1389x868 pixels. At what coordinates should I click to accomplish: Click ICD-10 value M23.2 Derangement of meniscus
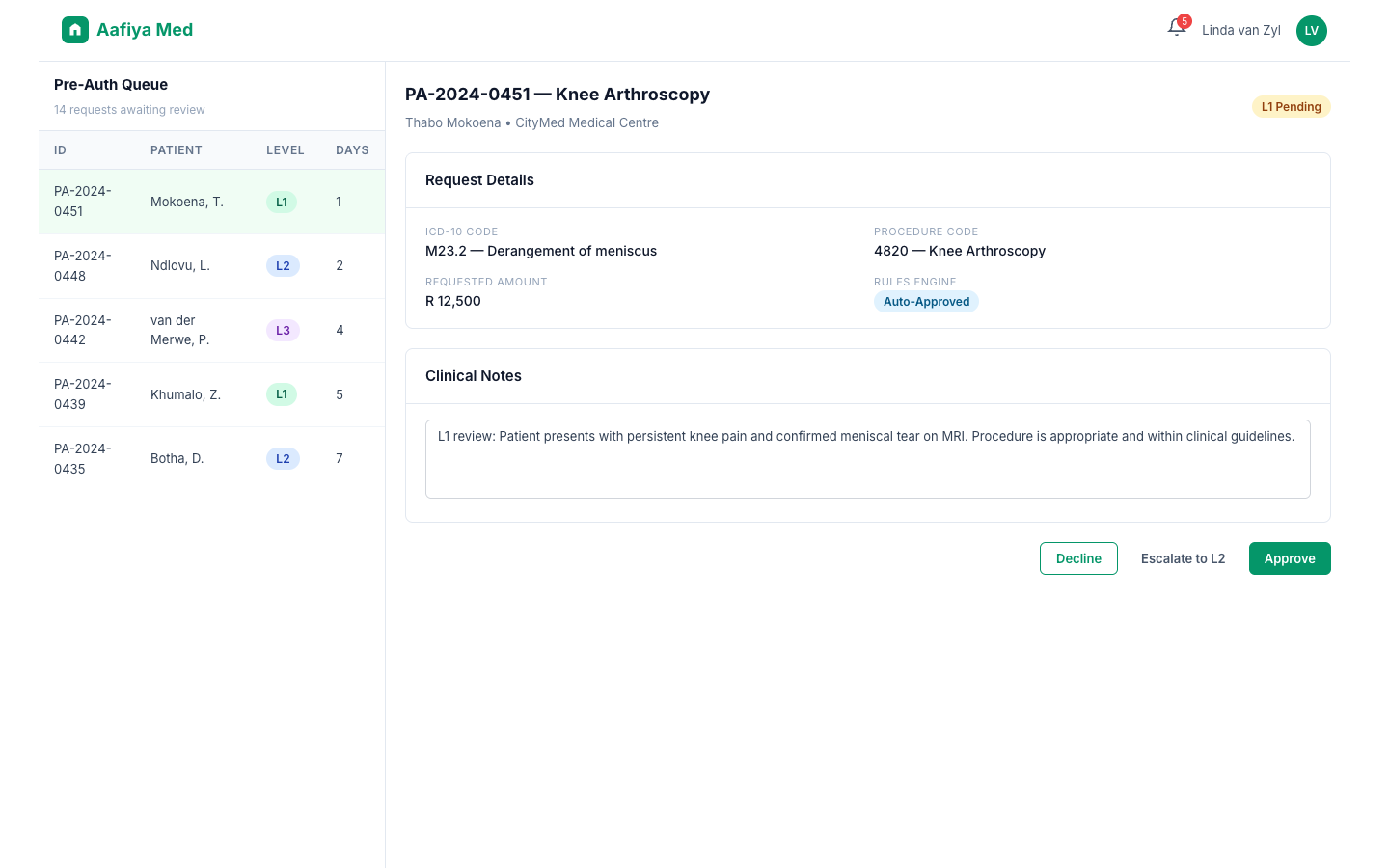(541, 251)
